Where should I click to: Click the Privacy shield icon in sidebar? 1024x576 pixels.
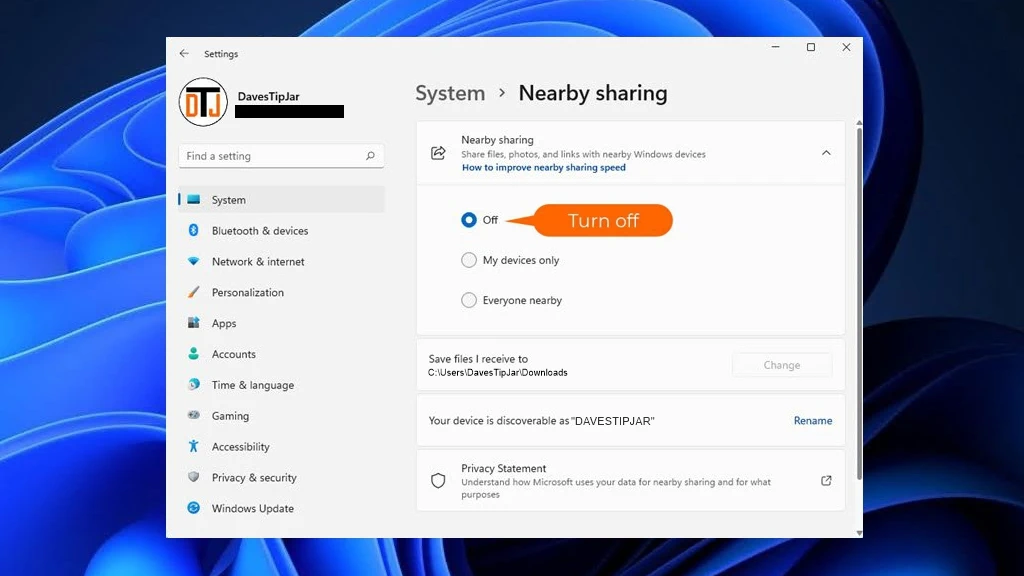193,477
